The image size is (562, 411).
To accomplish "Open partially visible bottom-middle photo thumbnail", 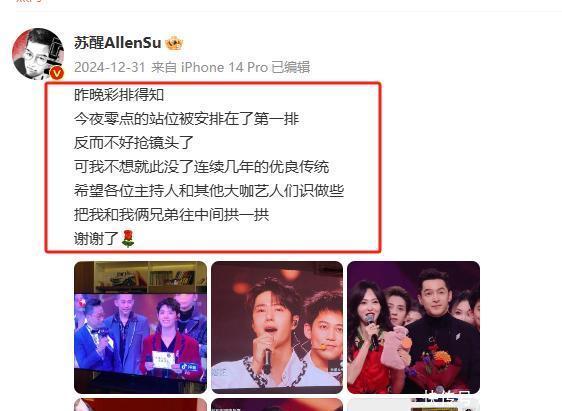I will tap(277, 405).
